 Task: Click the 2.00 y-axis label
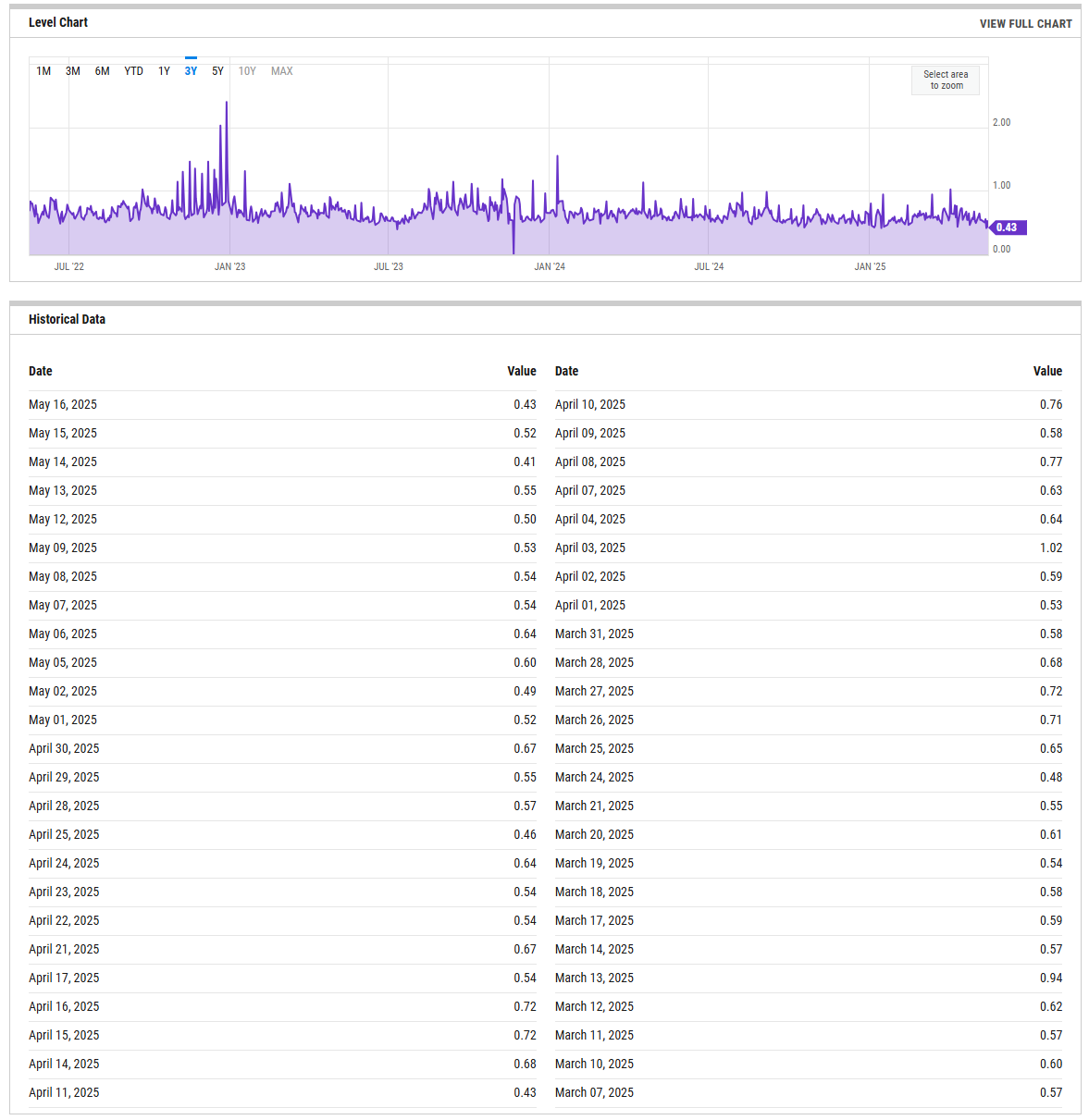tap(1001, 122)
